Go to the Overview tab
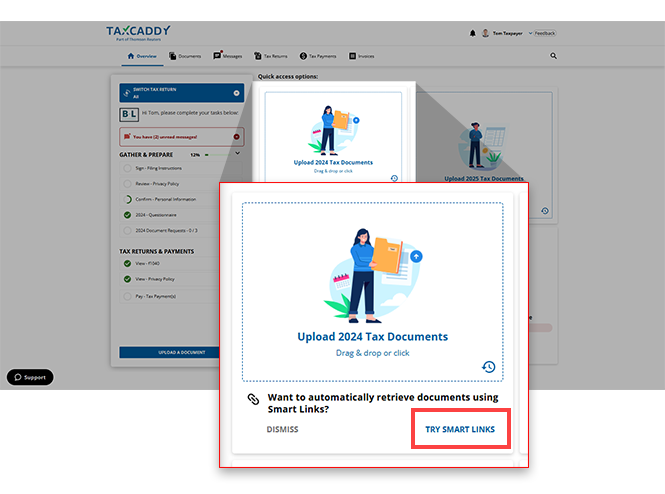Viewport: 665px width, 494px height. click(142, 56)
